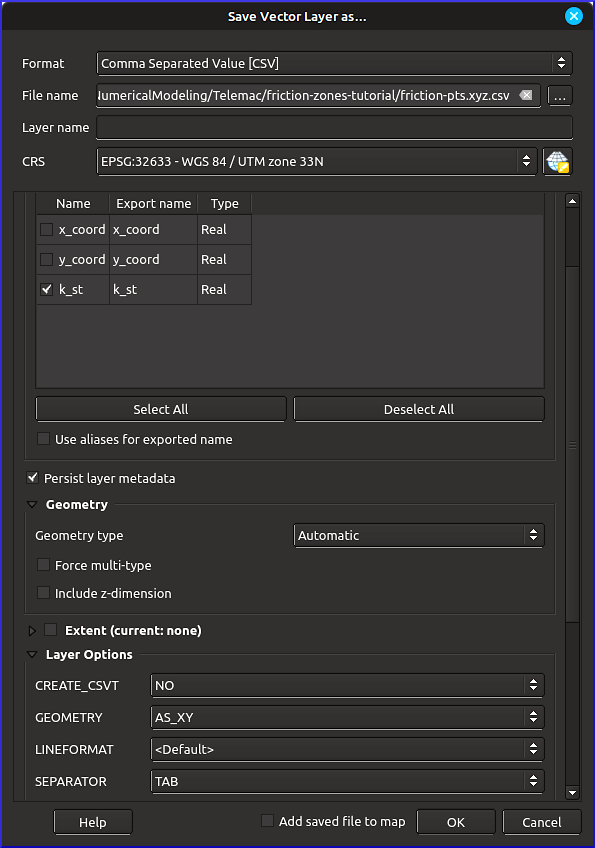Expand the Extent section

coord(31,630)
